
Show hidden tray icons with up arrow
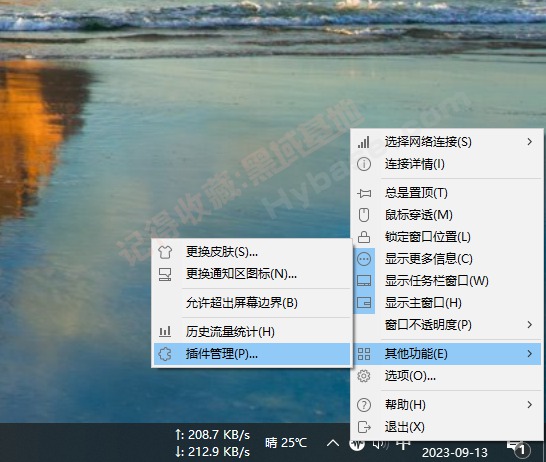(x=333, y=443)
